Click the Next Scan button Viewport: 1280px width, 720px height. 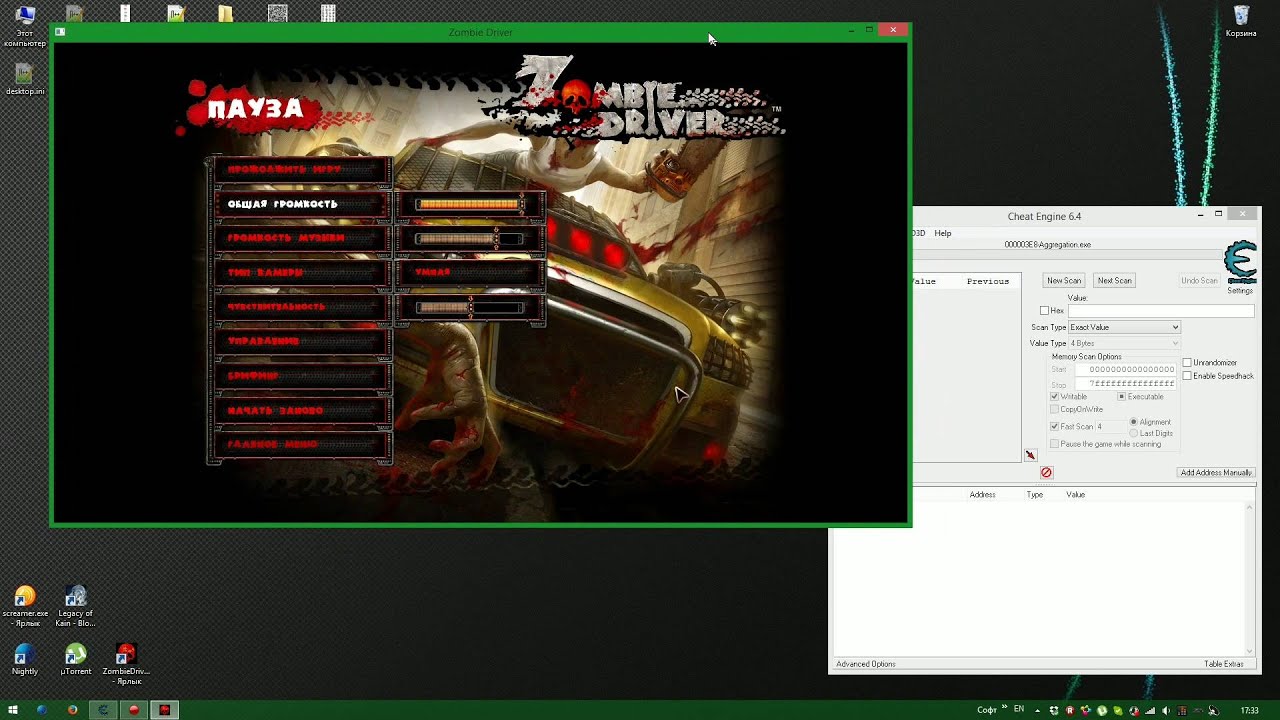tap(1114, 281)
